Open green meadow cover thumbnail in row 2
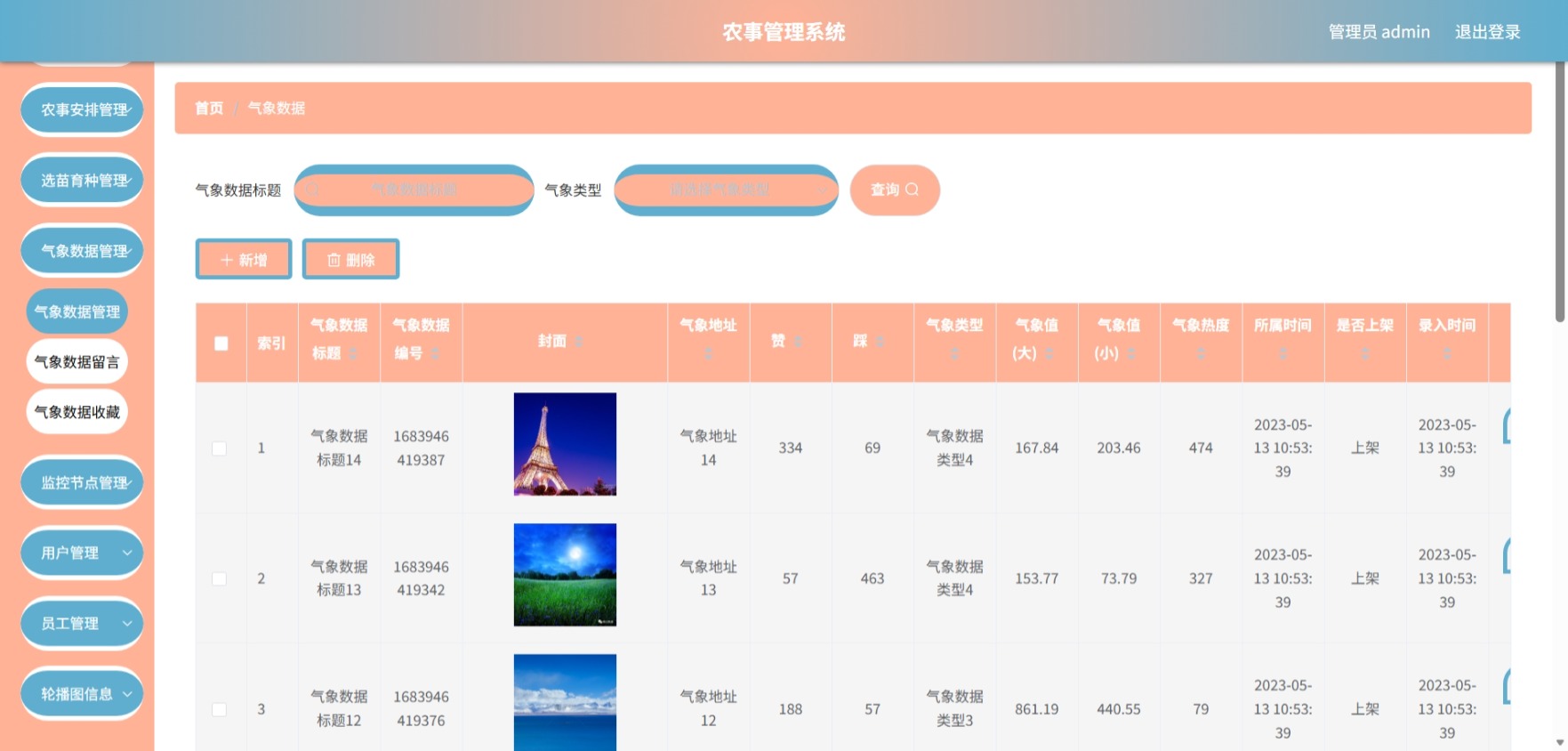 tap(565, 575)
